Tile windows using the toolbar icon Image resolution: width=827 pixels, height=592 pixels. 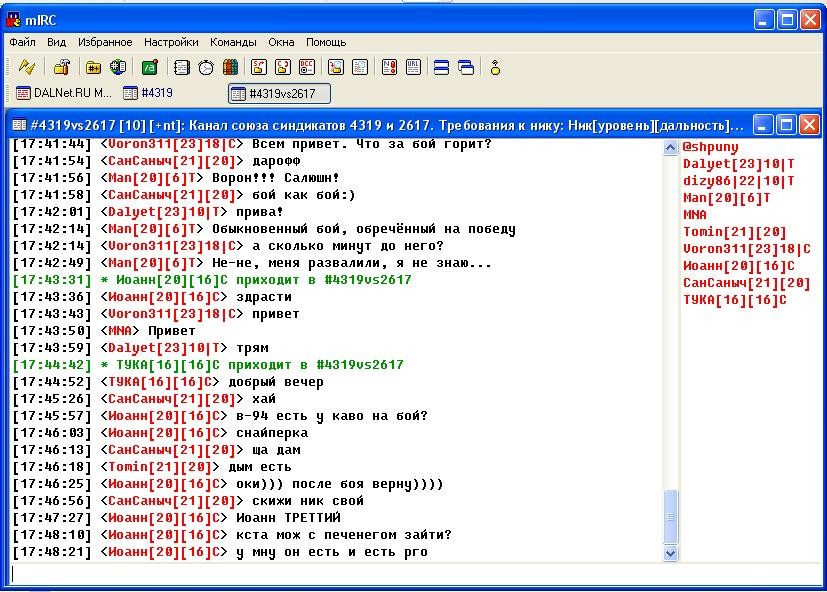(441, 67)
